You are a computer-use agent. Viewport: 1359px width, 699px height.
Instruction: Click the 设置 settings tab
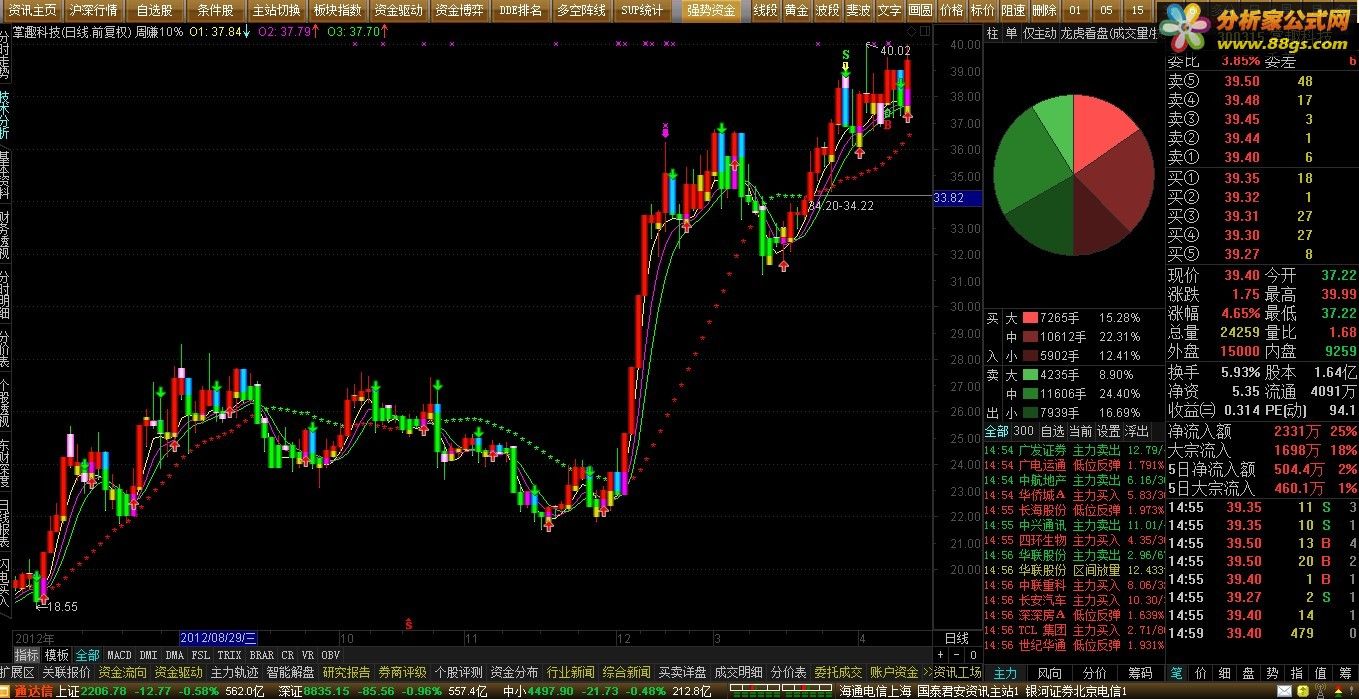[x=1108, y=431]
